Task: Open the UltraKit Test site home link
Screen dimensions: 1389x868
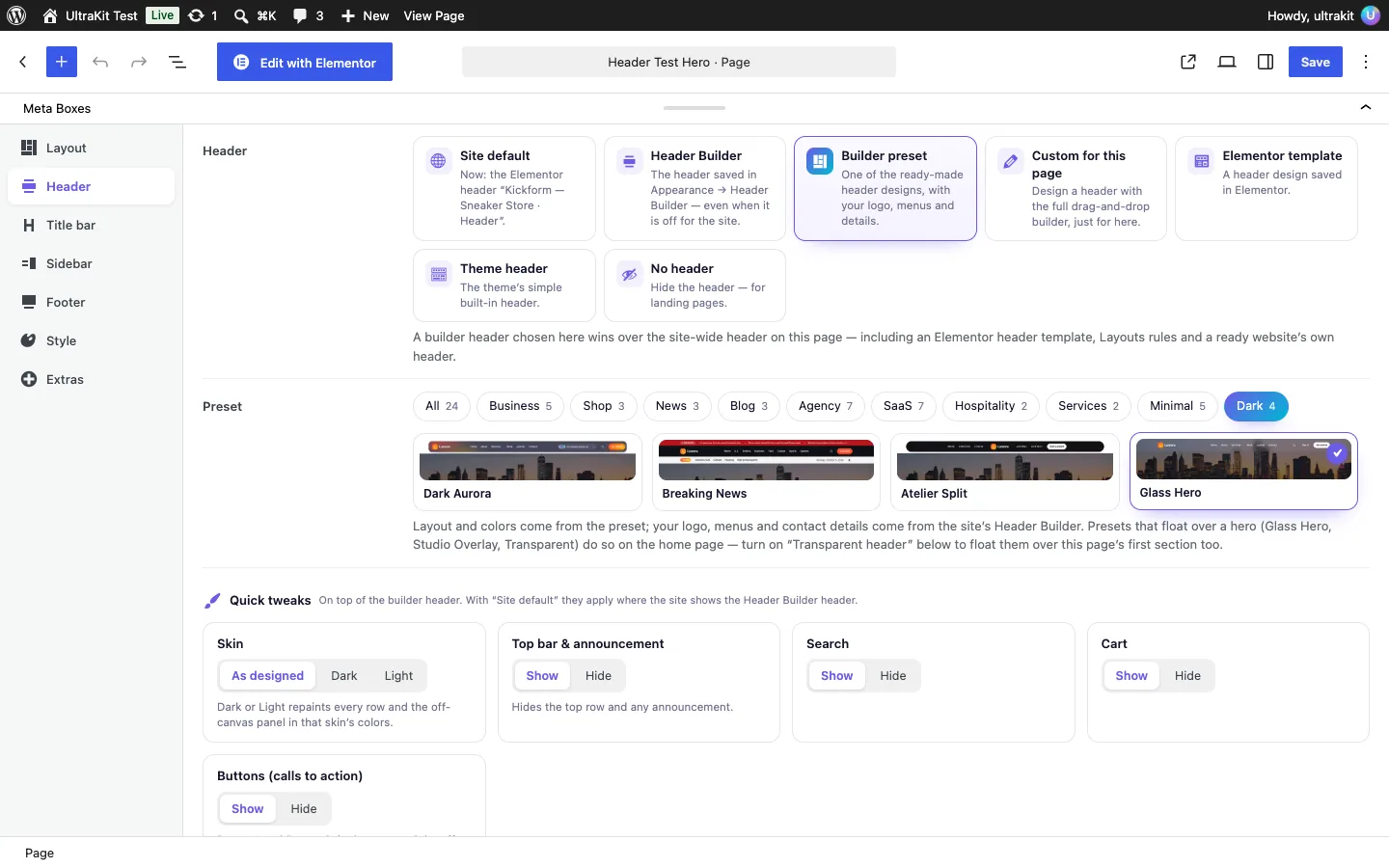Action: point(90,15)
